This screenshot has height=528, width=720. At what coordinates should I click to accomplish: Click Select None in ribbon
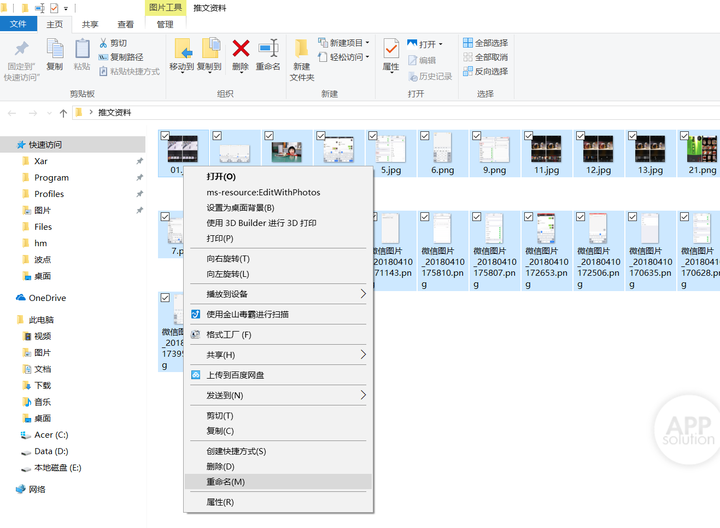485,57
